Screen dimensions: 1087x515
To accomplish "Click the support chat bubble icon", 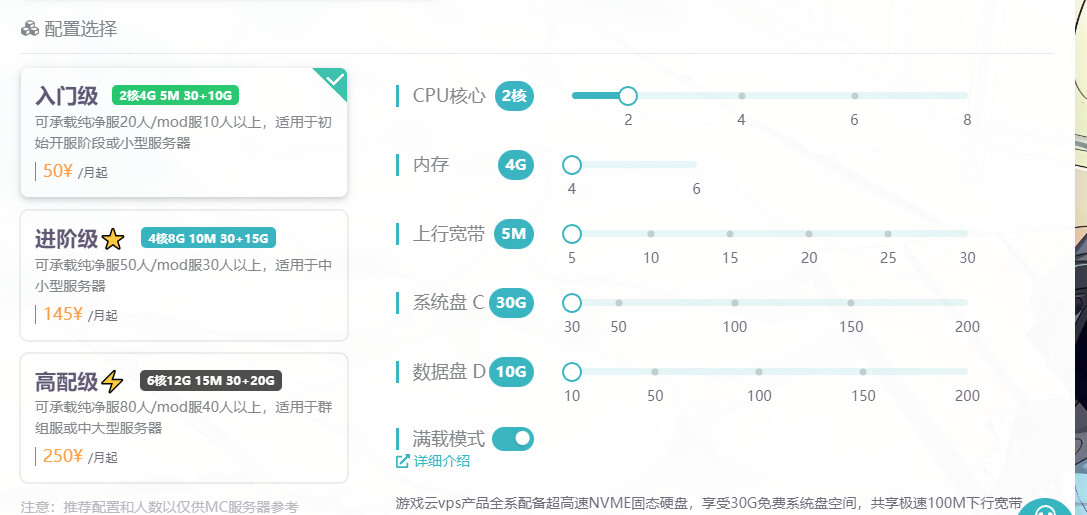I will point(1045,509).
